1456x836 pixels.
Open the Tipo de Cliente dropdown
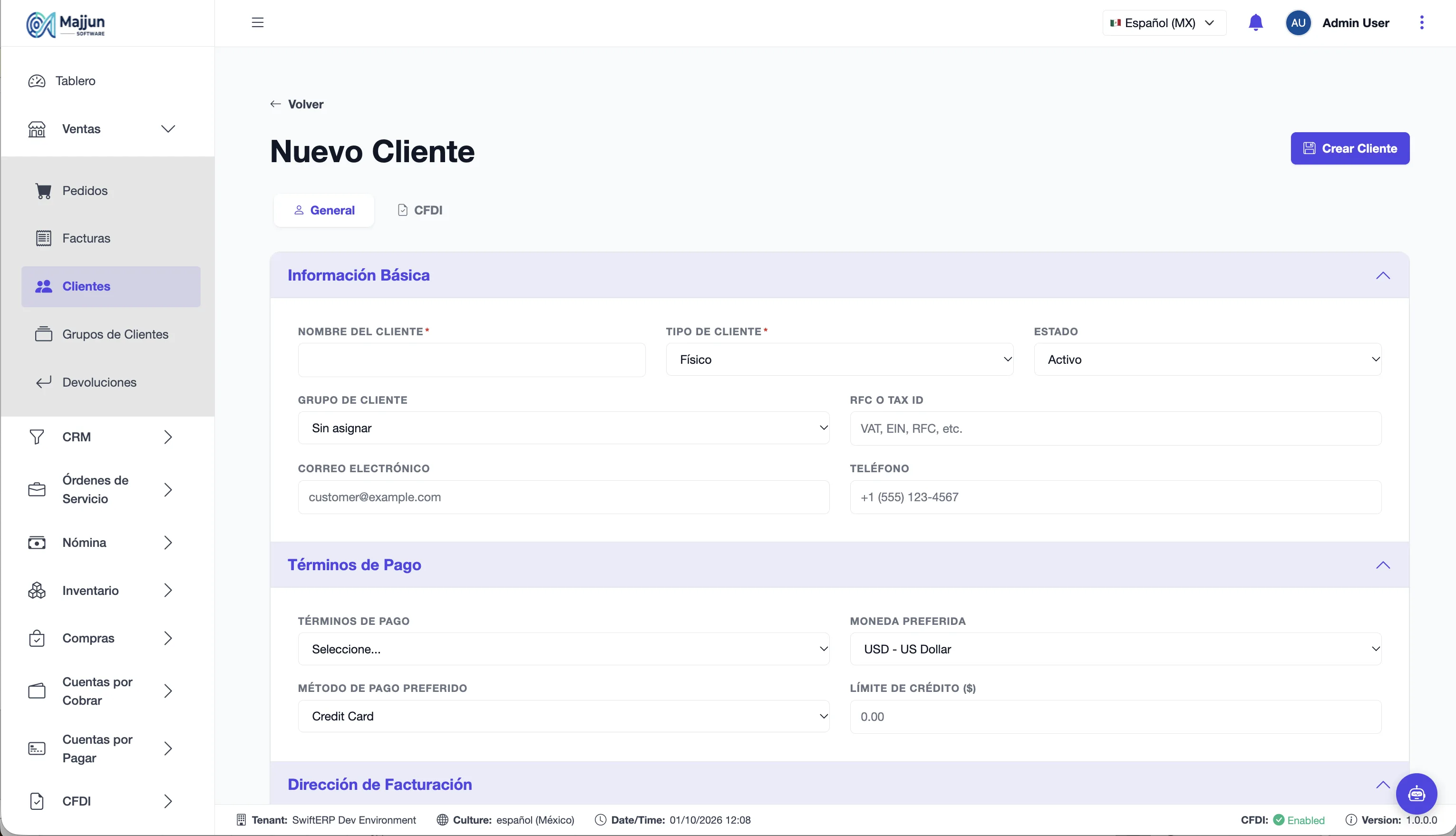click(839, 360)
